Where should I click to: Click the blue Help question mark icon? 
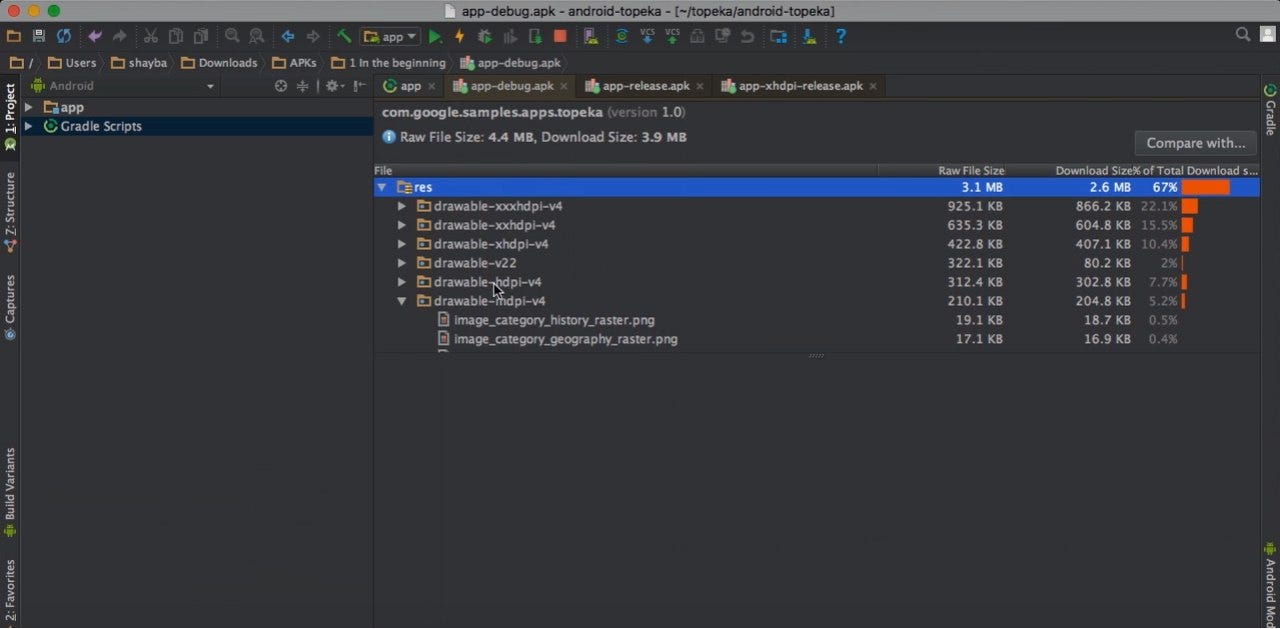pos(841,36)
